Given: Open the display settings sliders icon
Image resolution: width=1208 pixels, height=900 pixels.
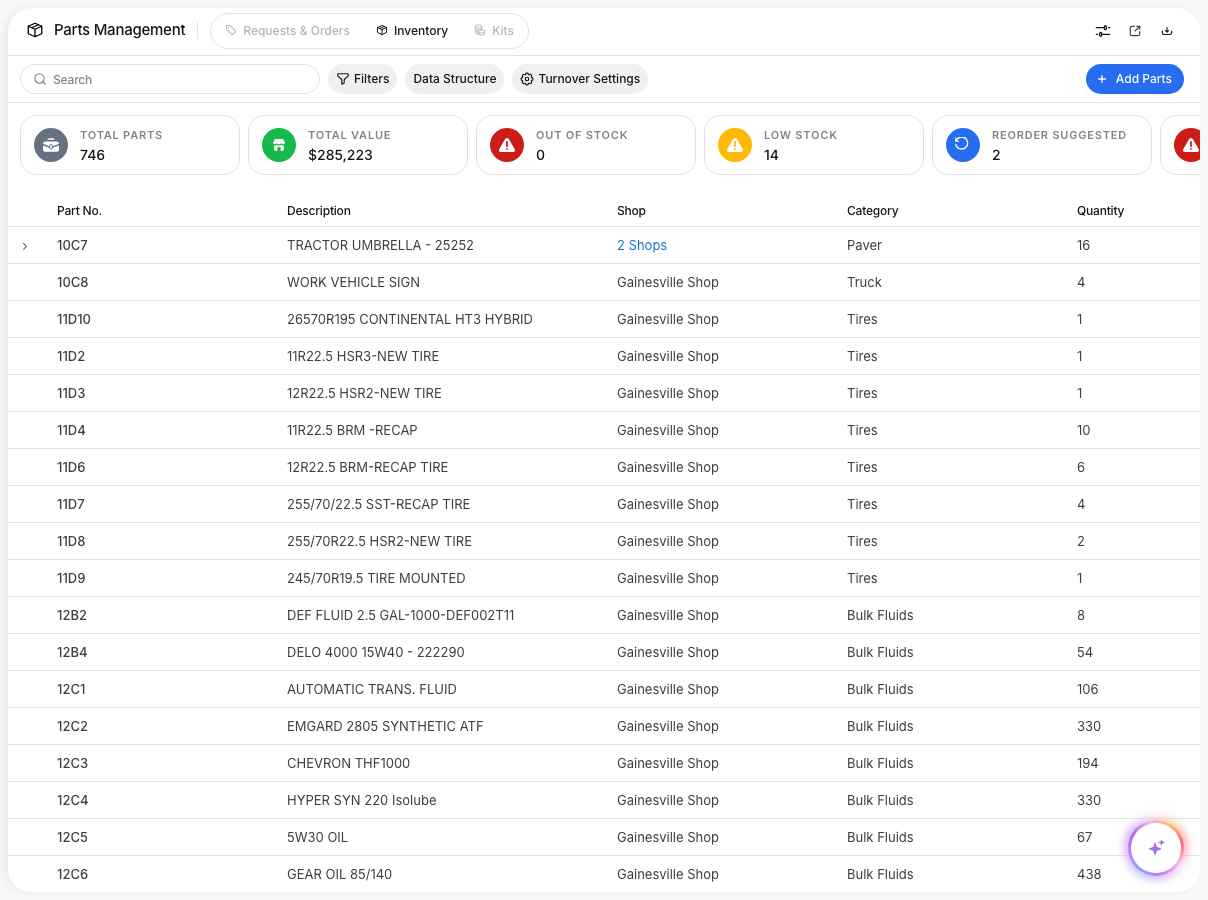Looking at the screenshot, I should [x=1103, y=31].
